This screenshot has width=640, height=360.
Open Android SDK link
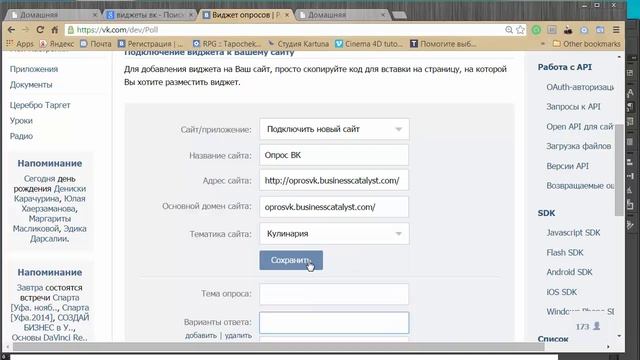pyautogui.click(x=569, y=272)
